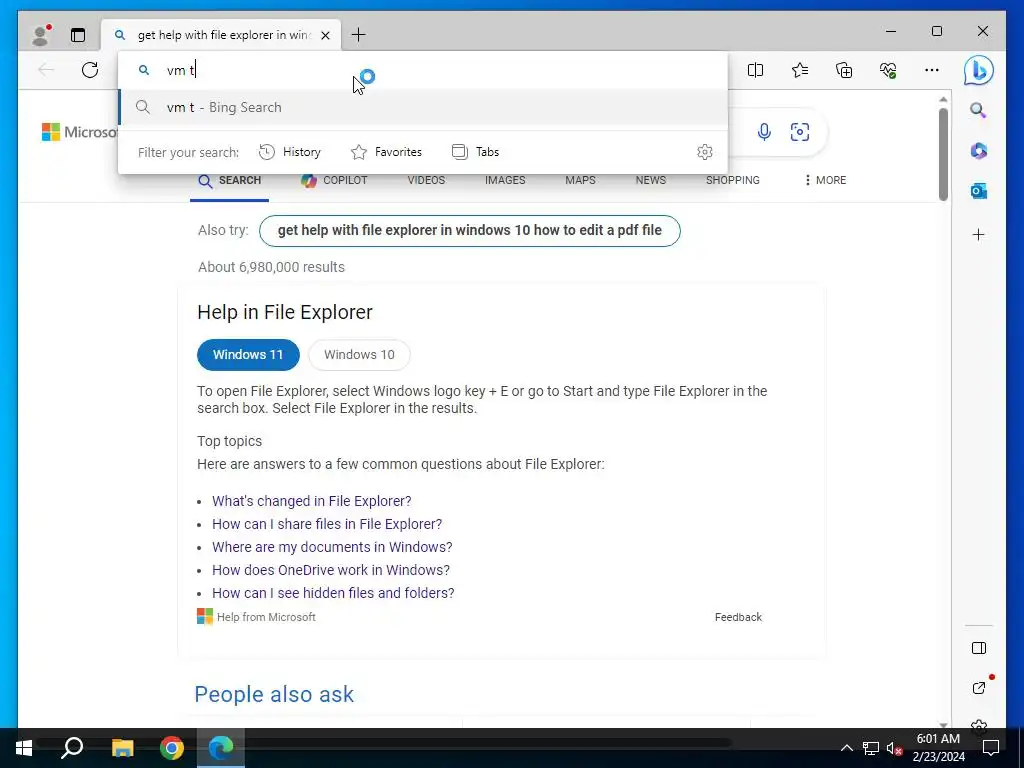This screenshot has width=1024, height=768.
Task: Search by voice using microphone icon
Action: [764, 132]
